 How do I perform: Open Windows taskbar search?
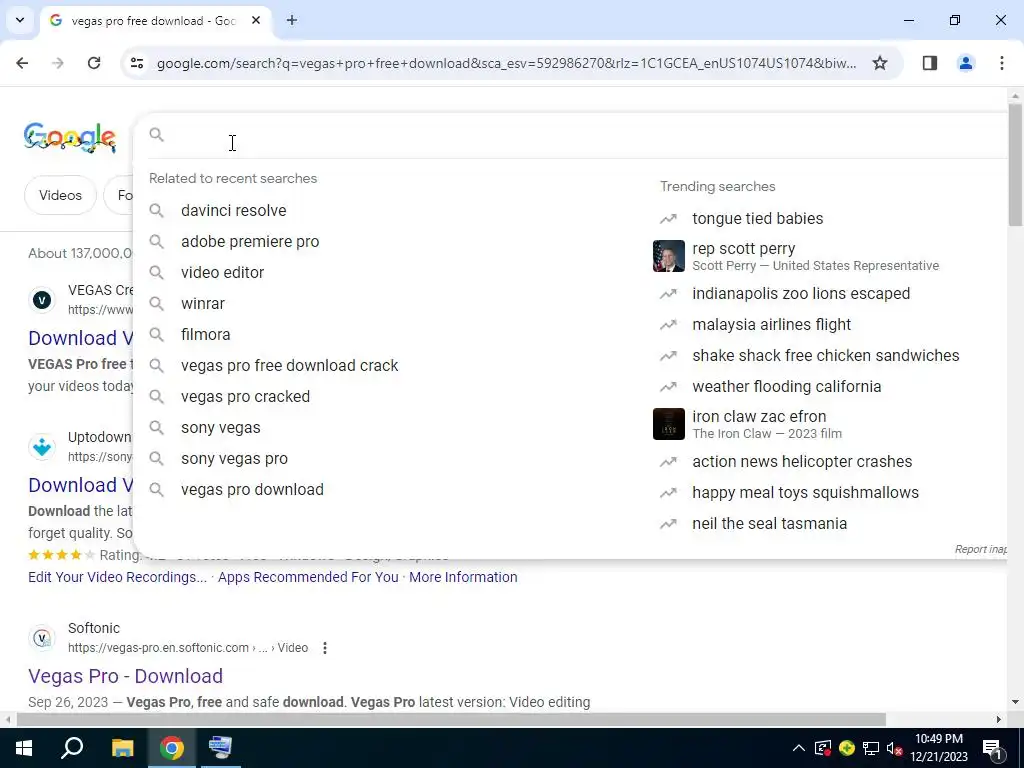point(72,748)
